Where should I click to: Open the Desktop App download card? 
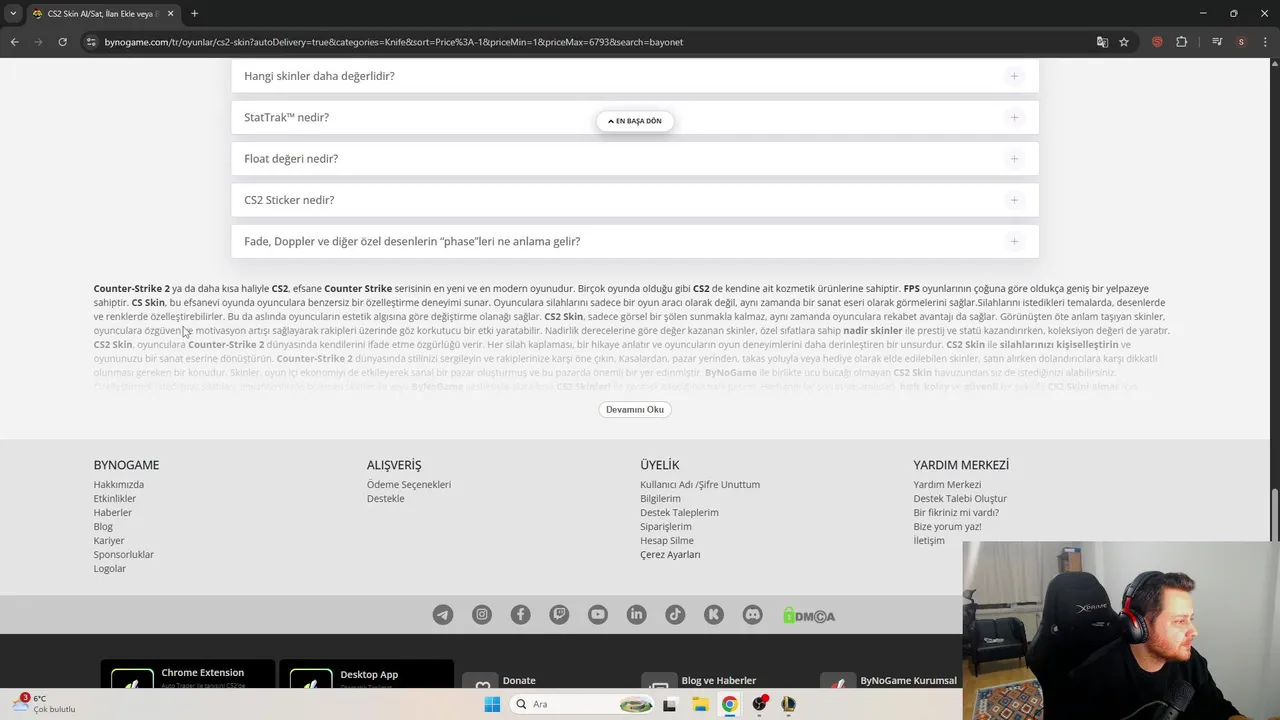click(366, 675)
